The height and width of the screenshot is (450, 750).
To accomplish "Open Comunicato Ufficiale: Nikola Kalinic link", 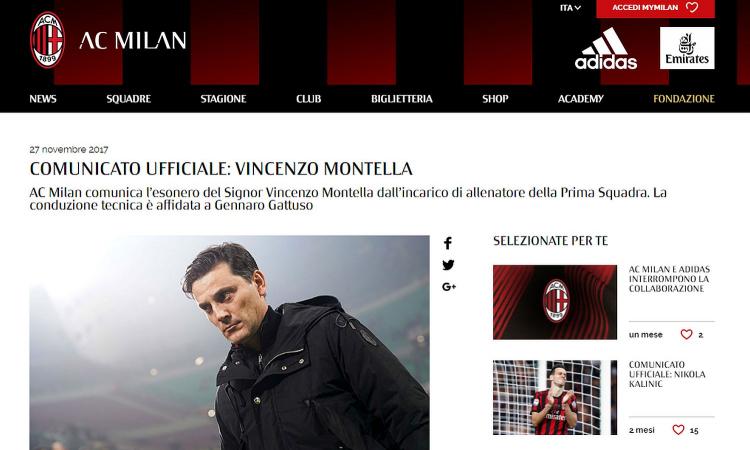I will coord(667,374).
